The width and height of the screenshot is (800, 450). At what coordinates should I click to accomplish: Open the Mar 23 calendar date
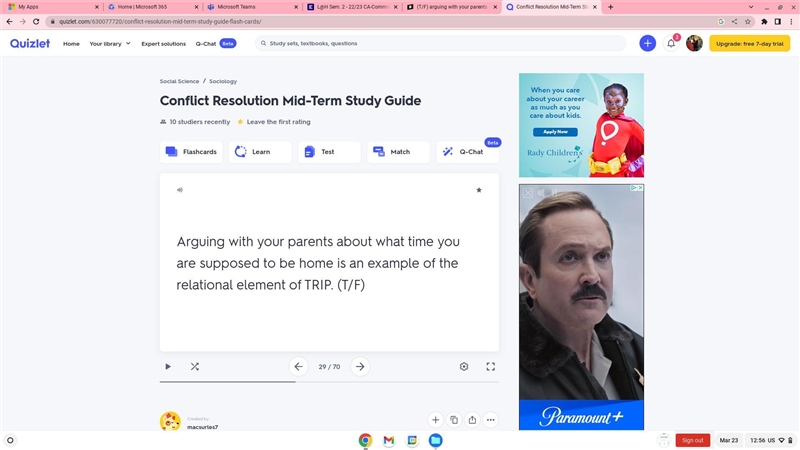point(729,440)
